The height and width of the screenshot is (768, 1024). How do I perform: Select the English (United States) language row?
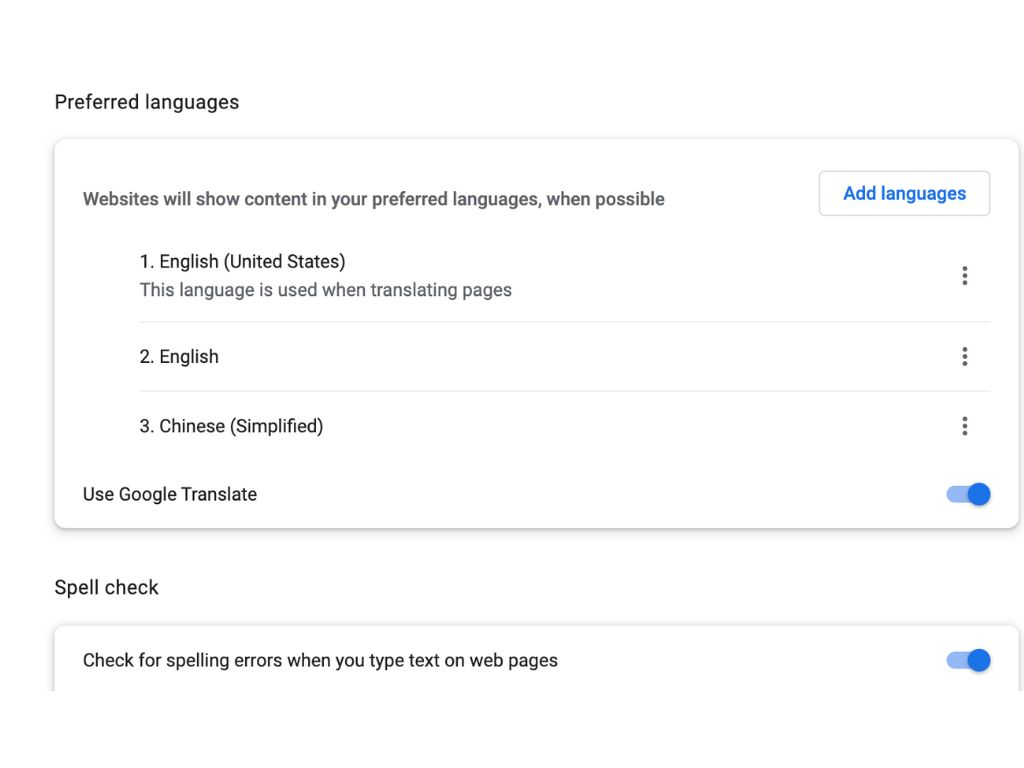point(243,261)
